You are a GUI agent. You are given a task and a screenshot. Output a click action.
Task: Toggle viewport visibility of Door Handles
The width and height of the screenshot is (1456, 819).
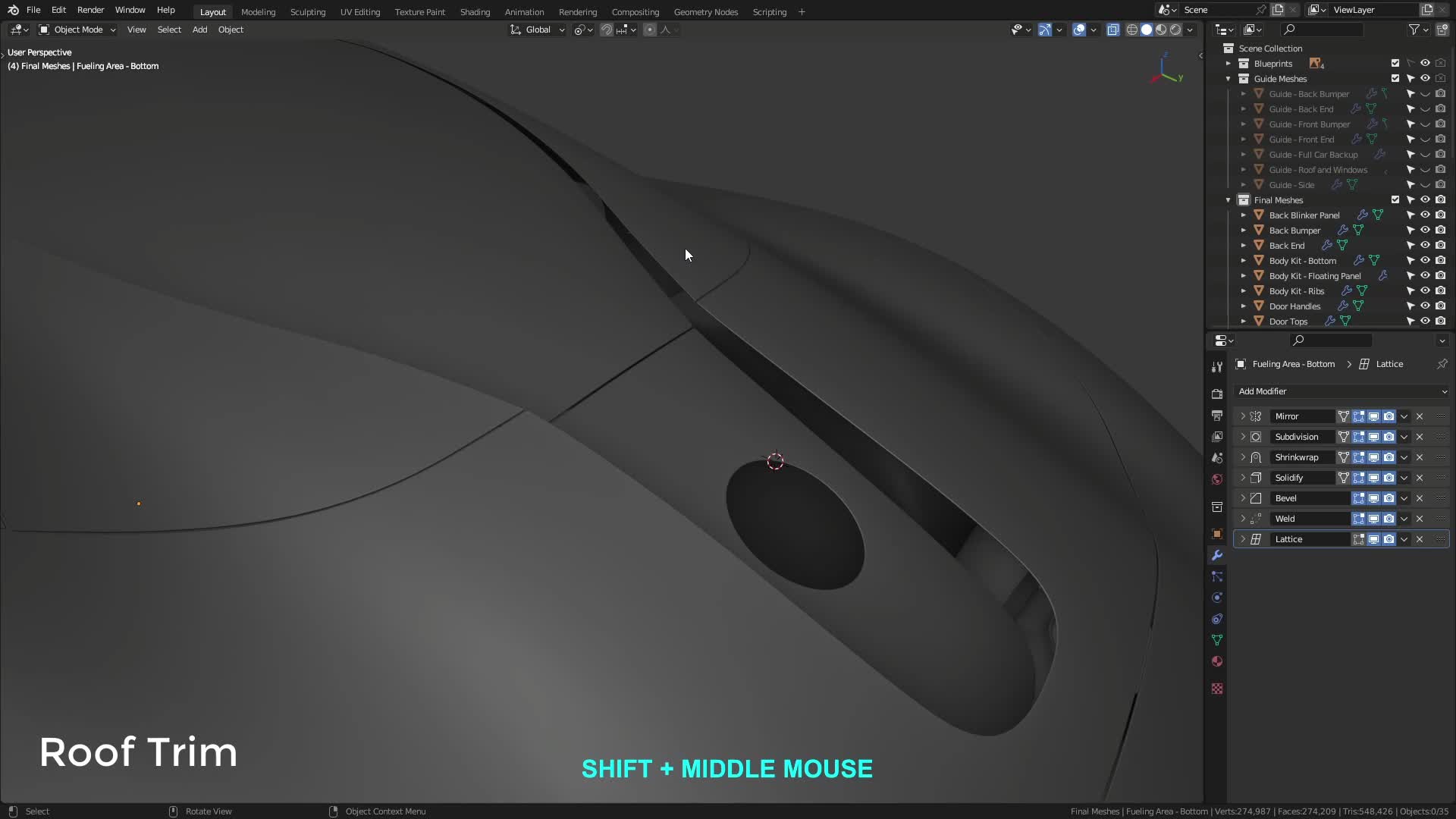(1425, 306)
